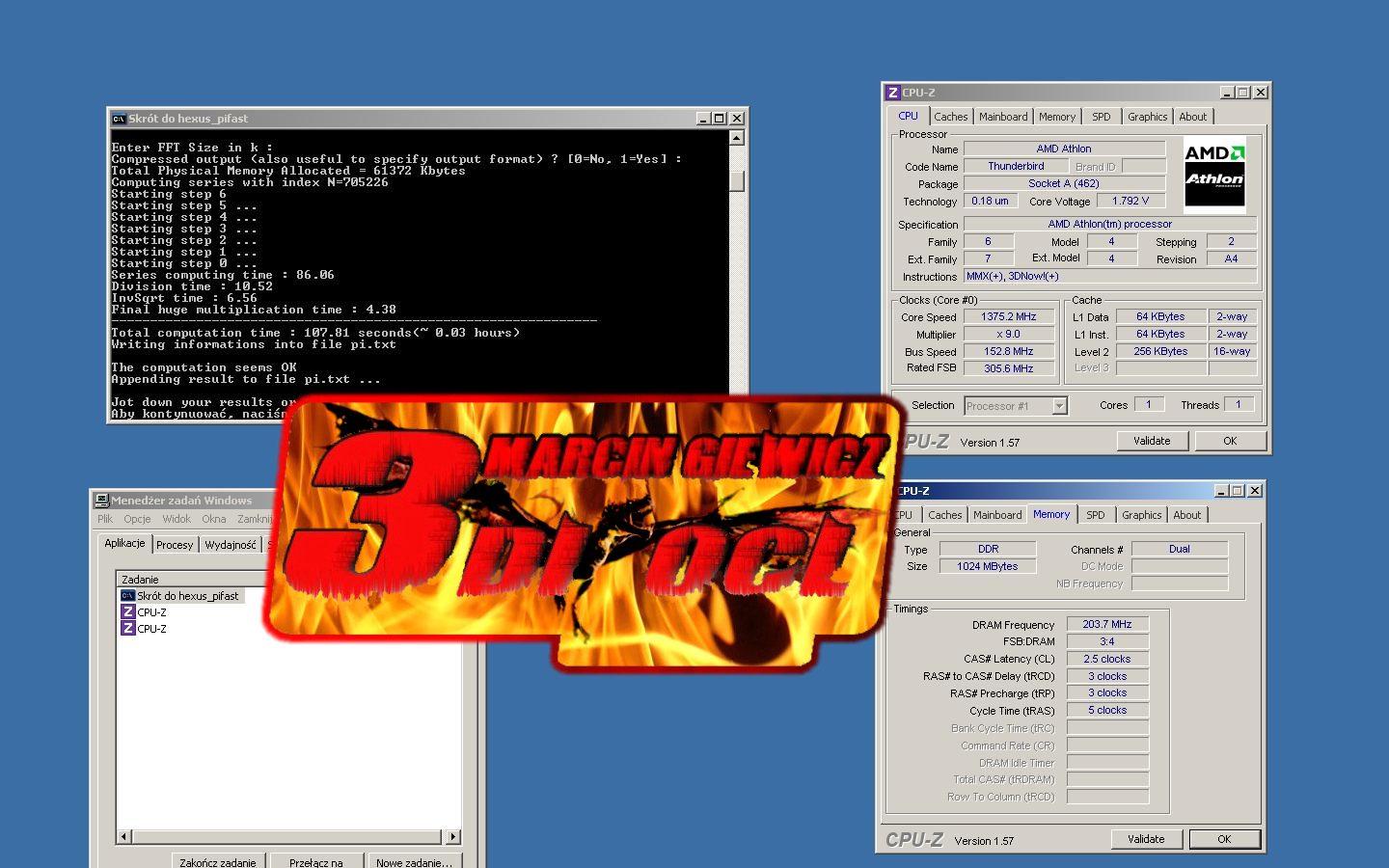The image size is (1389, 868).
Task: Click the memory Size 1024 MBytes value
Action: pyautogui.click(x=988, y=566)
